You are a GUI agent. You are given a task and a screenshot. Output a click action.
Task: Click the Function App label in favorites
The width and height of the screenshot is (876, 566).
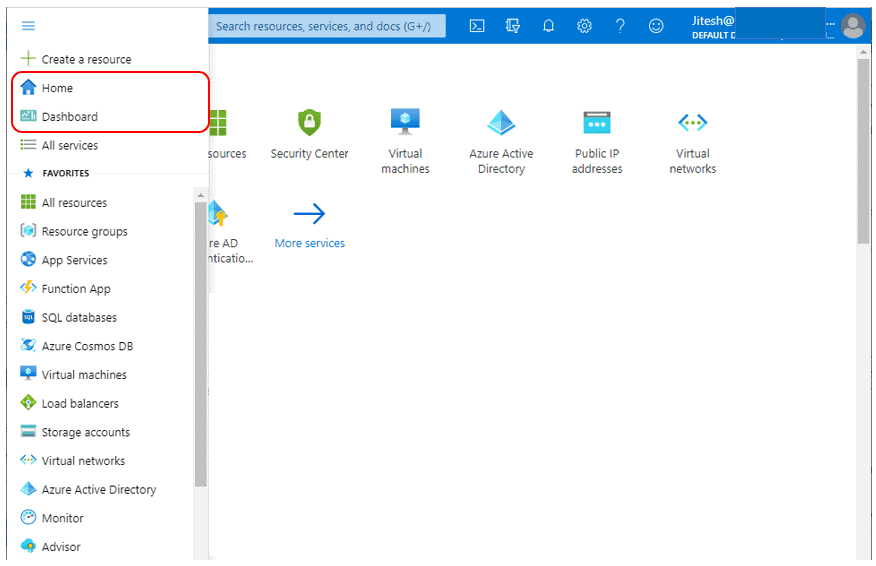pyautogui.click(x=76, y=289)
